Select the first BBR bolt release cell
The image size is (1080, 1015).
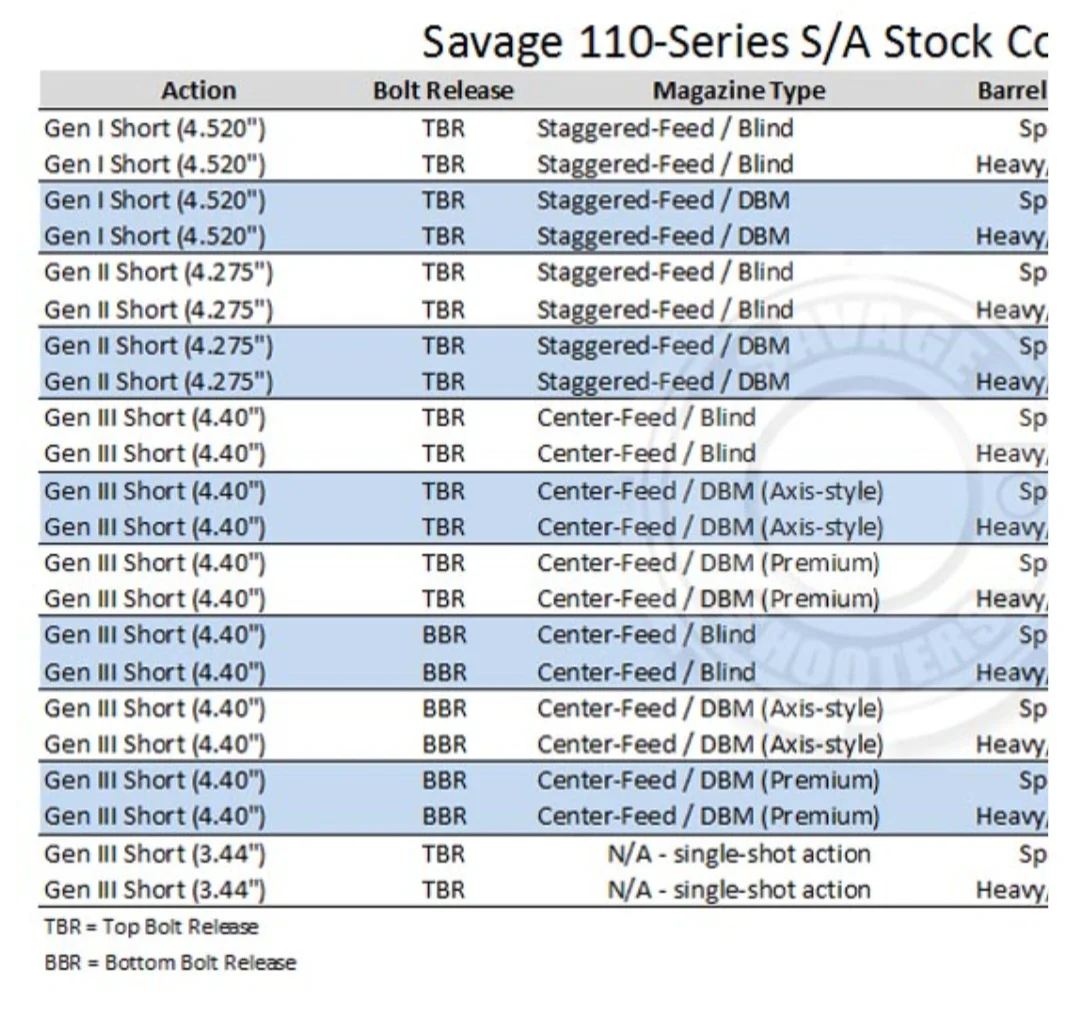pyautogui.click(x=444, y=635)
